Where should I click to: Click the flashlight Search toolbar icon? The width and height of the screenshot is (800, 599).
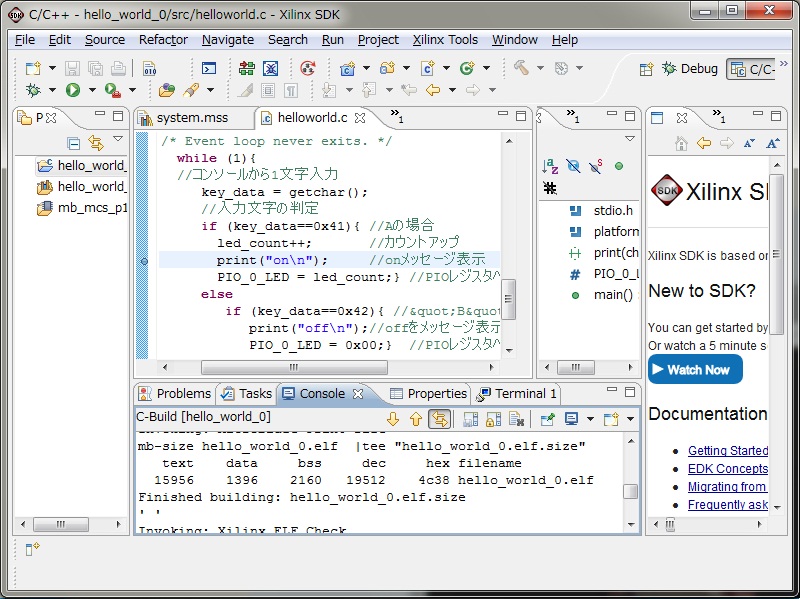click(x=191, y=90)
